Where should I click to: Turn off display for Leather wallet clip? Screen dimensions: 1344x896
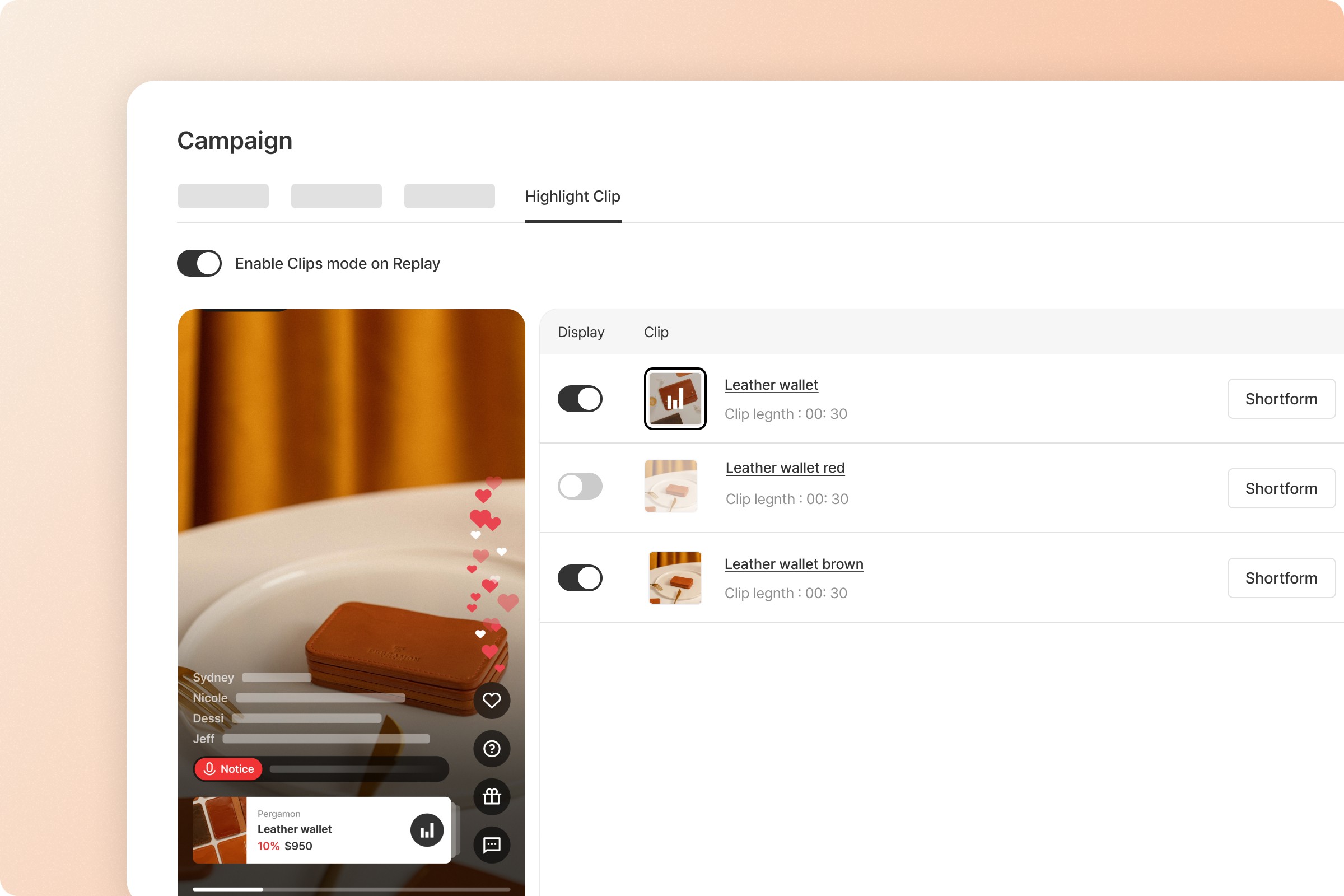click(x=580, y=398)
